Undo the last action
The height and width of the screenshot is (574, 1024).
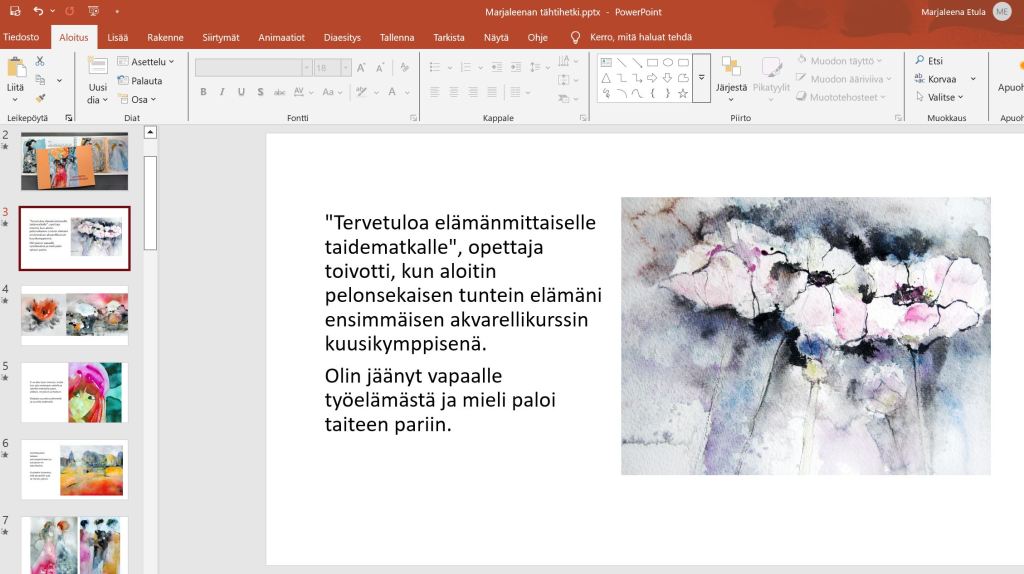click(x=38, y=11)
